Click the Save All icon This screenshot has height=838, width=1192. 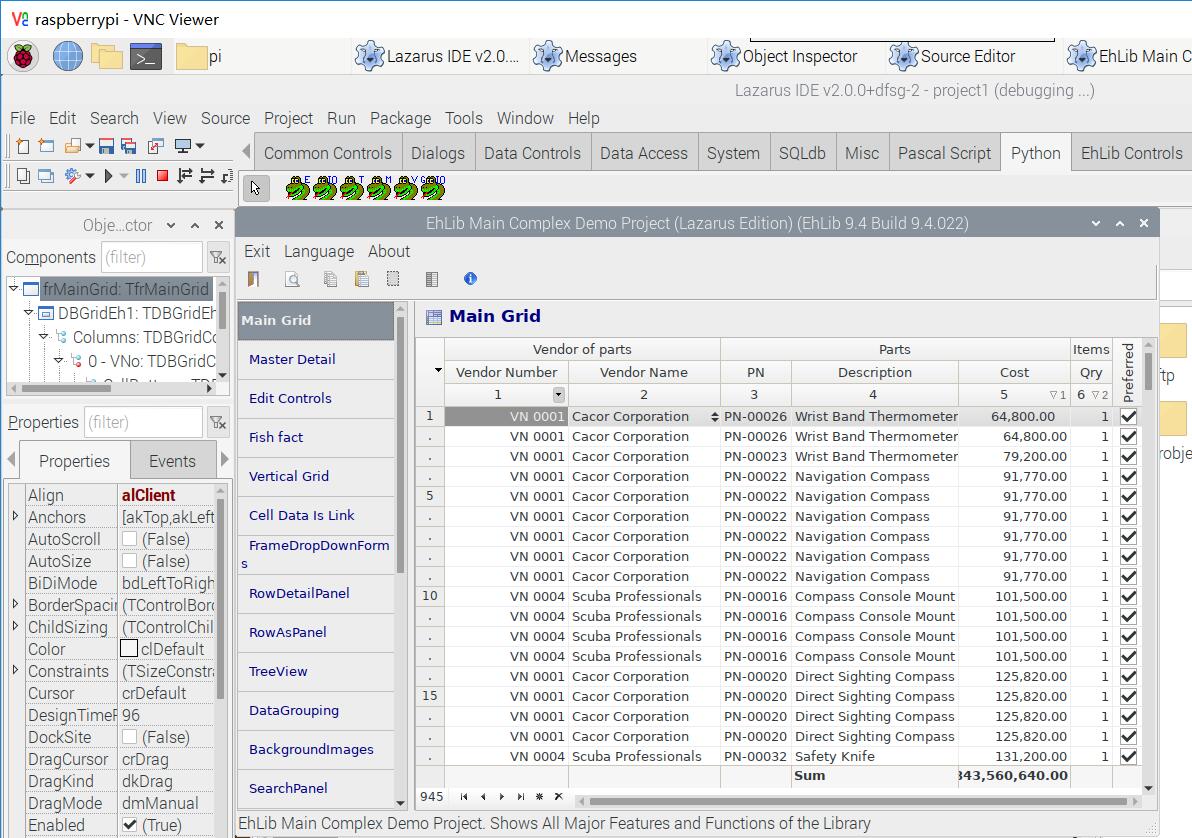(128, 146)
